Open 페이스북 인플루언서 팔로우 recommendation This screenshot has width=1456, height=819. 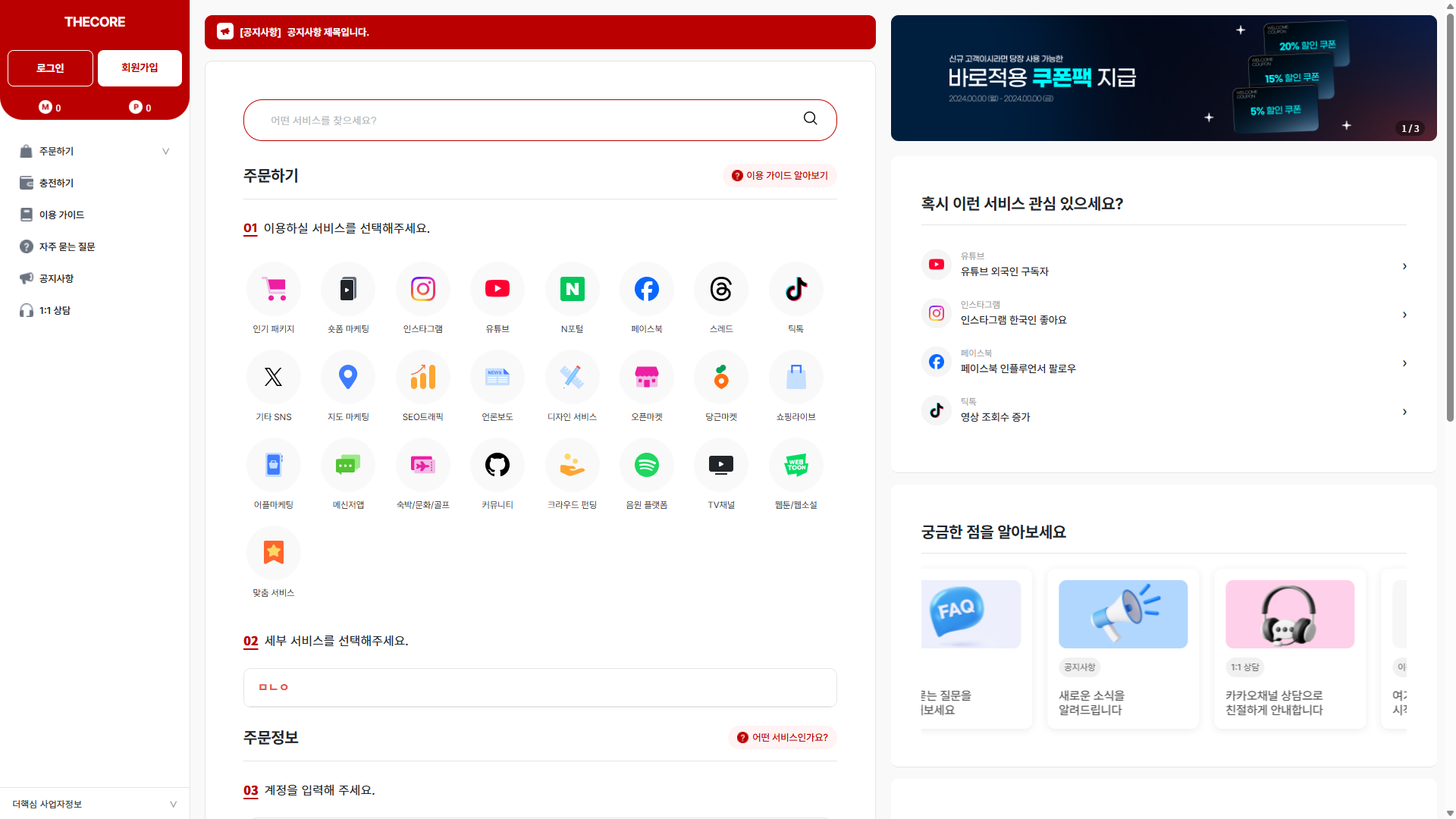[x=1163, y=363]
